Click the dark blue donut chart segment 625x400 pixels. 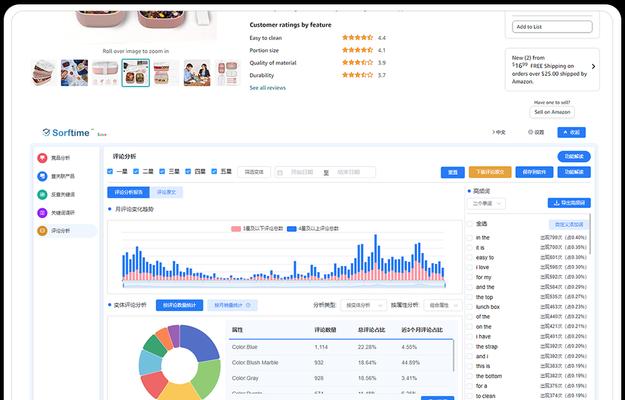tap(201, 341)
